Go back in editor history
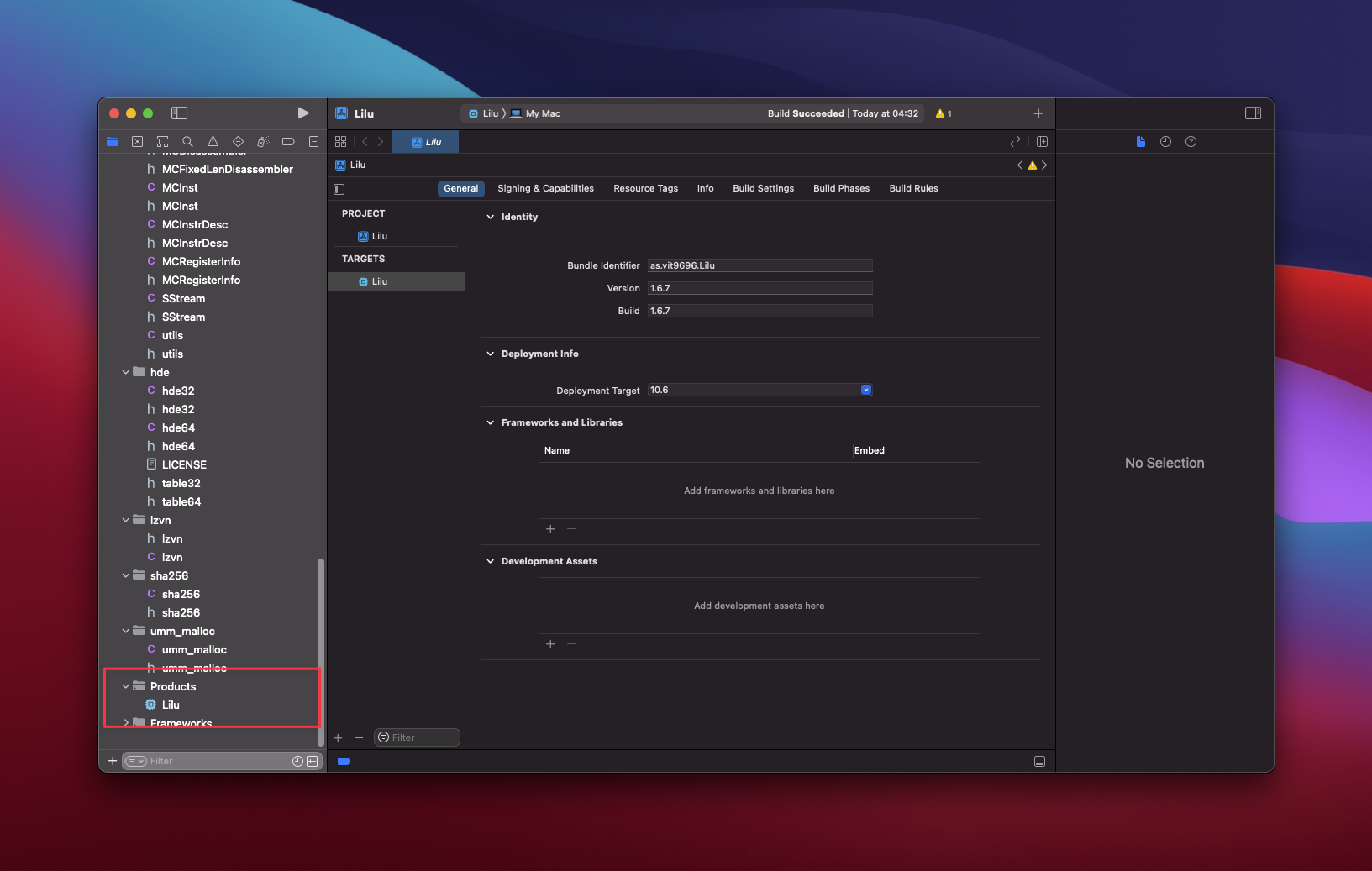 pos(365,142)
